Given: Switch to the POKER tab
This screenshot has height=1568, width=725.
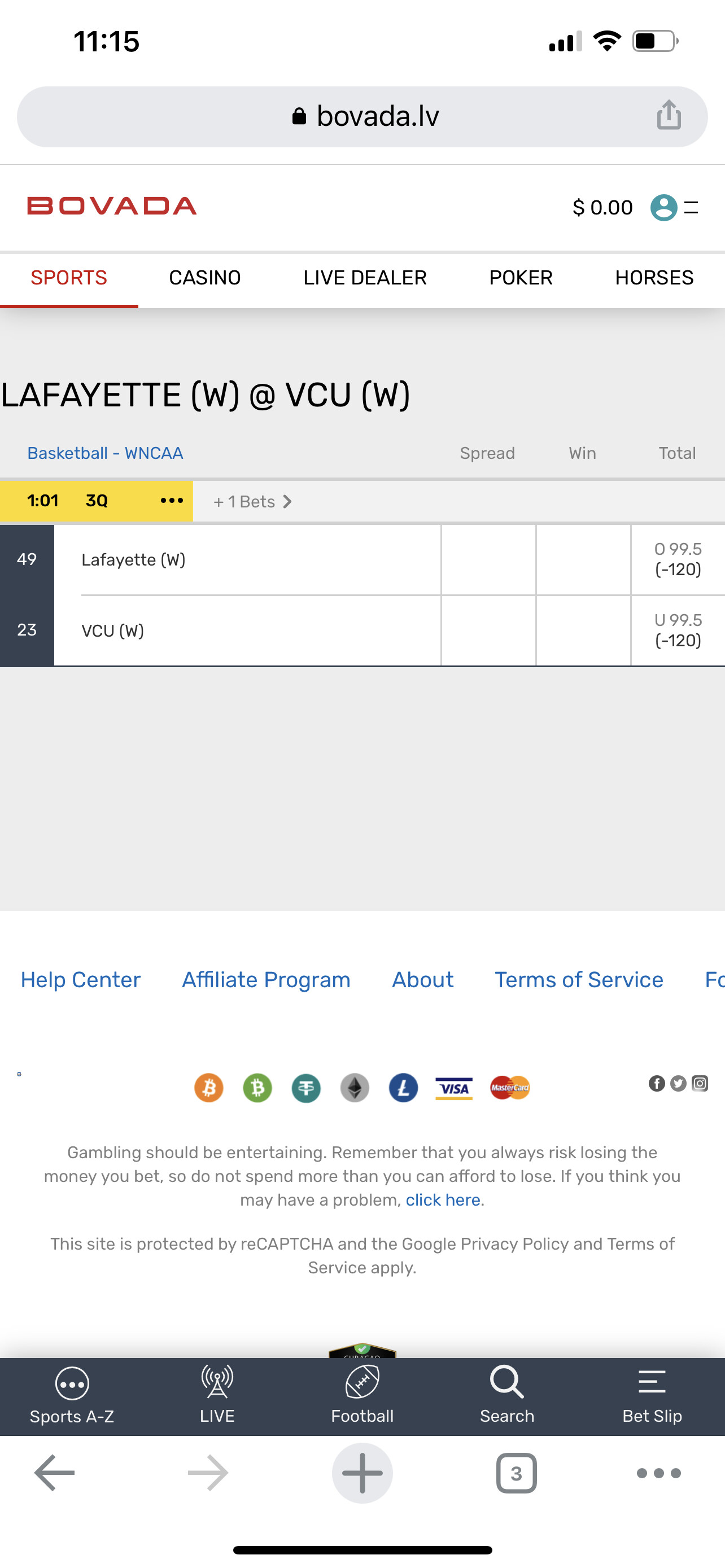Looking at the screenshot, I should pos(521,278).
